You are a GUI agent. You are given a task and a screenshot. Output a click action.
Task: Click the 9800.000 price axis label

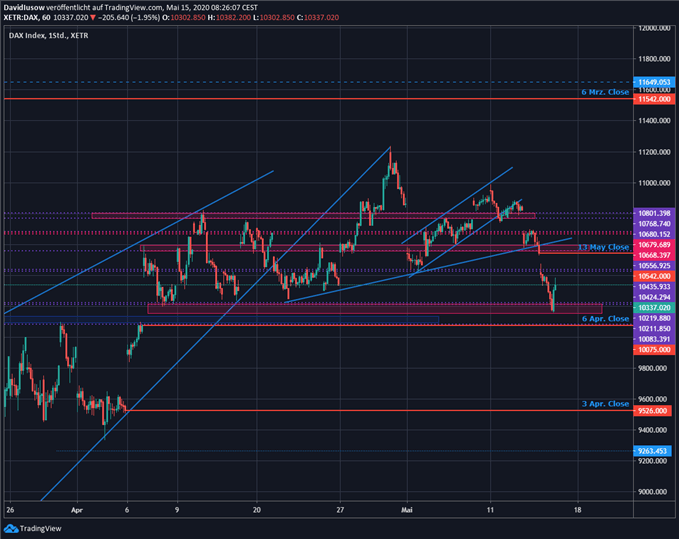pyautogui.click(x=654, y=368)
